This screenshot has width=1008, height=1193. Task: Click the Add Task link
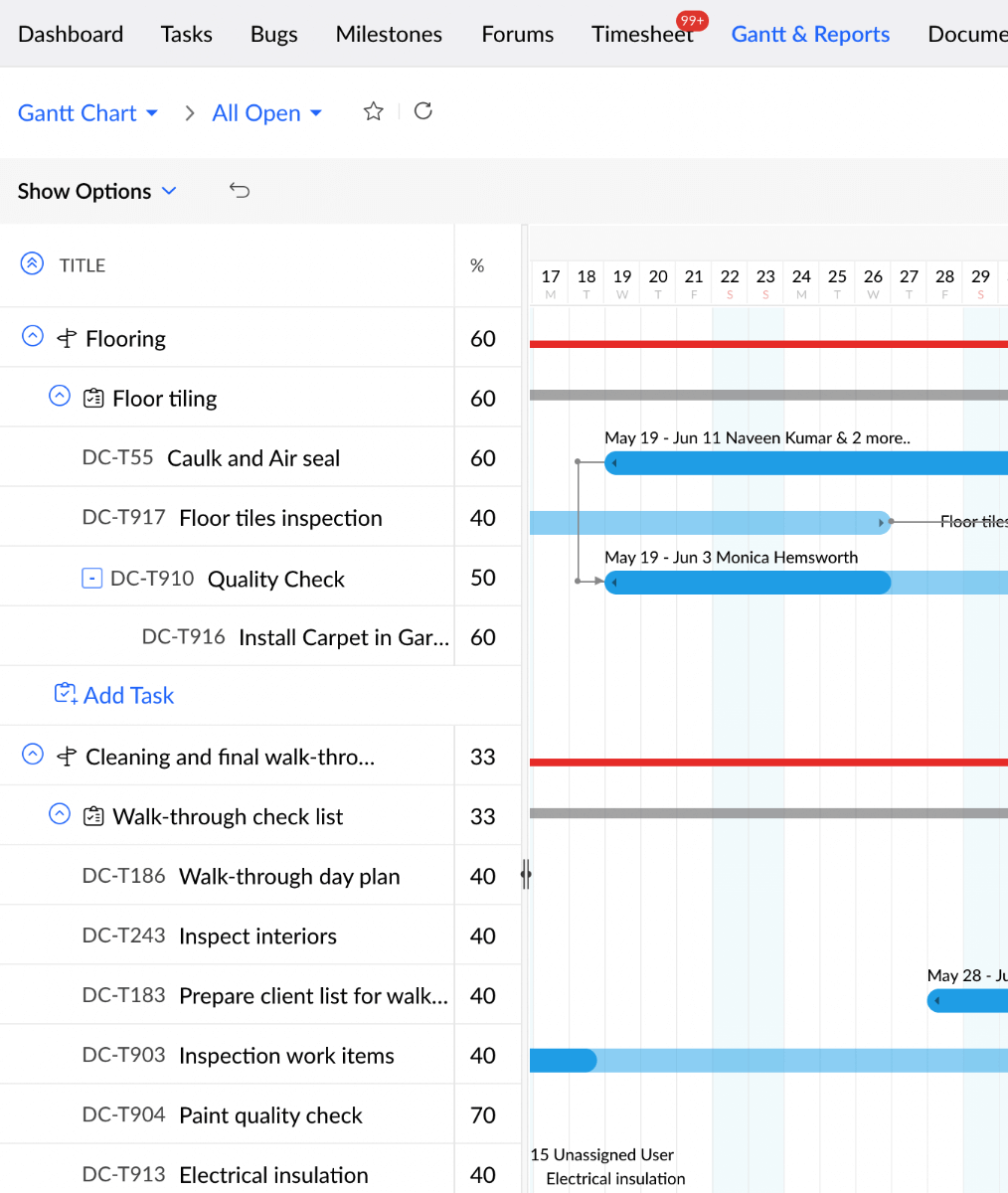pos(127,695)
